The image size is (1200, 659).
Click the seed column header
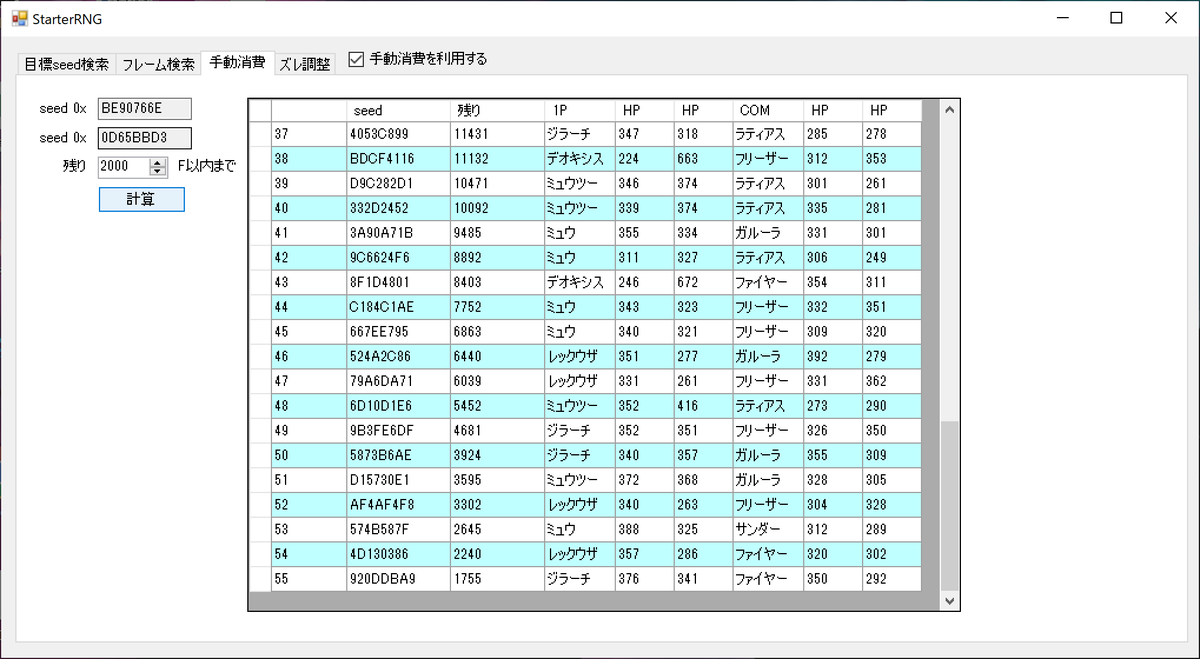point(398,110)
